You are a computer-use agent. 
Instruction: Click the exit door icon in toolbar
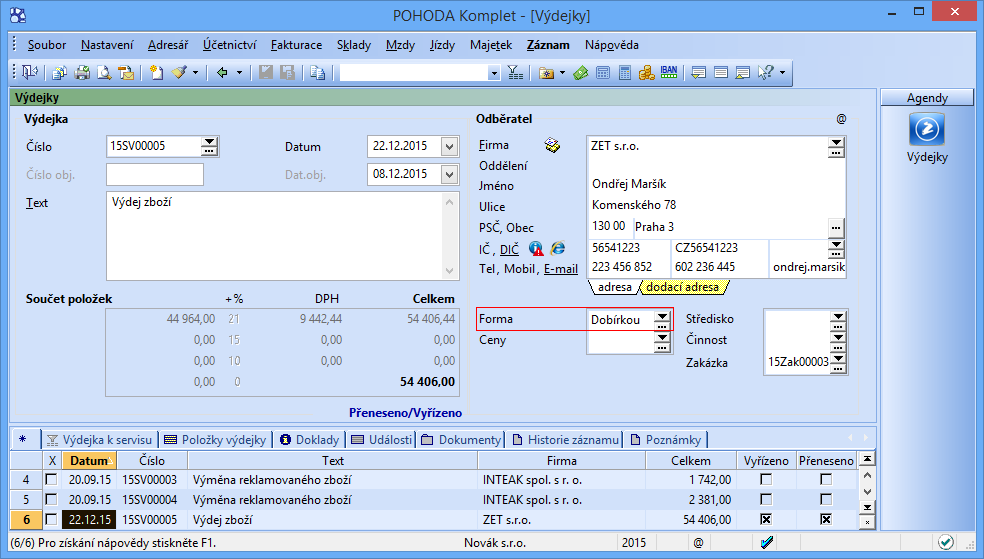[29, 73]
